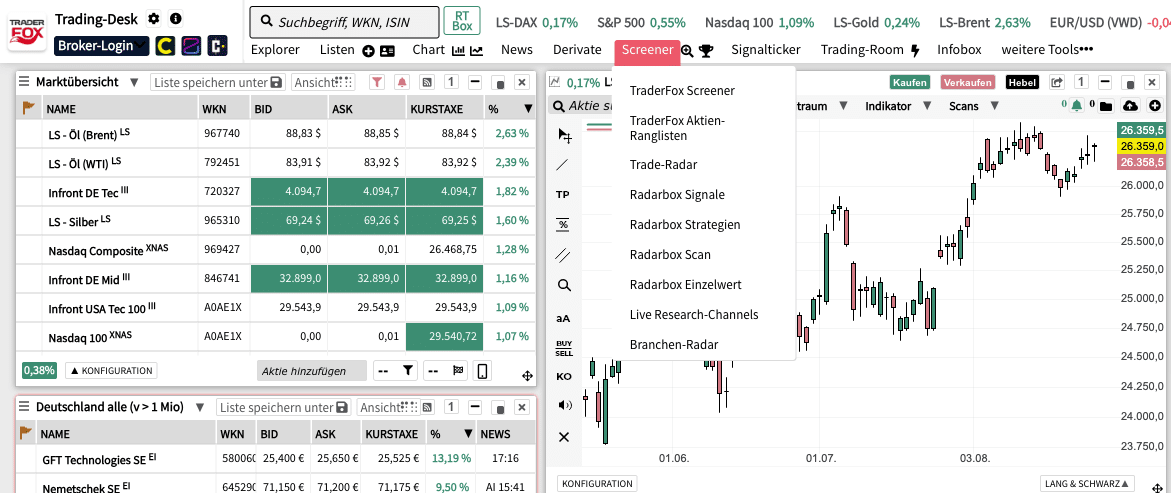Open the Broker-Login dropdown
1171x493 pixels.
(x=102, y=46)
